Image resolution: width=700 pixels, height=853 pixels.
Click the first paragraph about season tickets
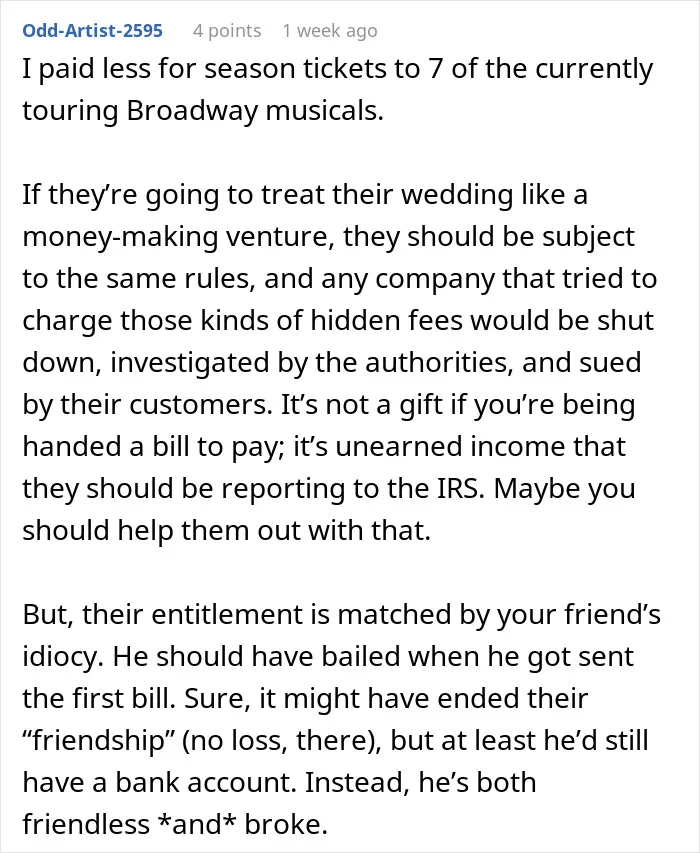337,90
